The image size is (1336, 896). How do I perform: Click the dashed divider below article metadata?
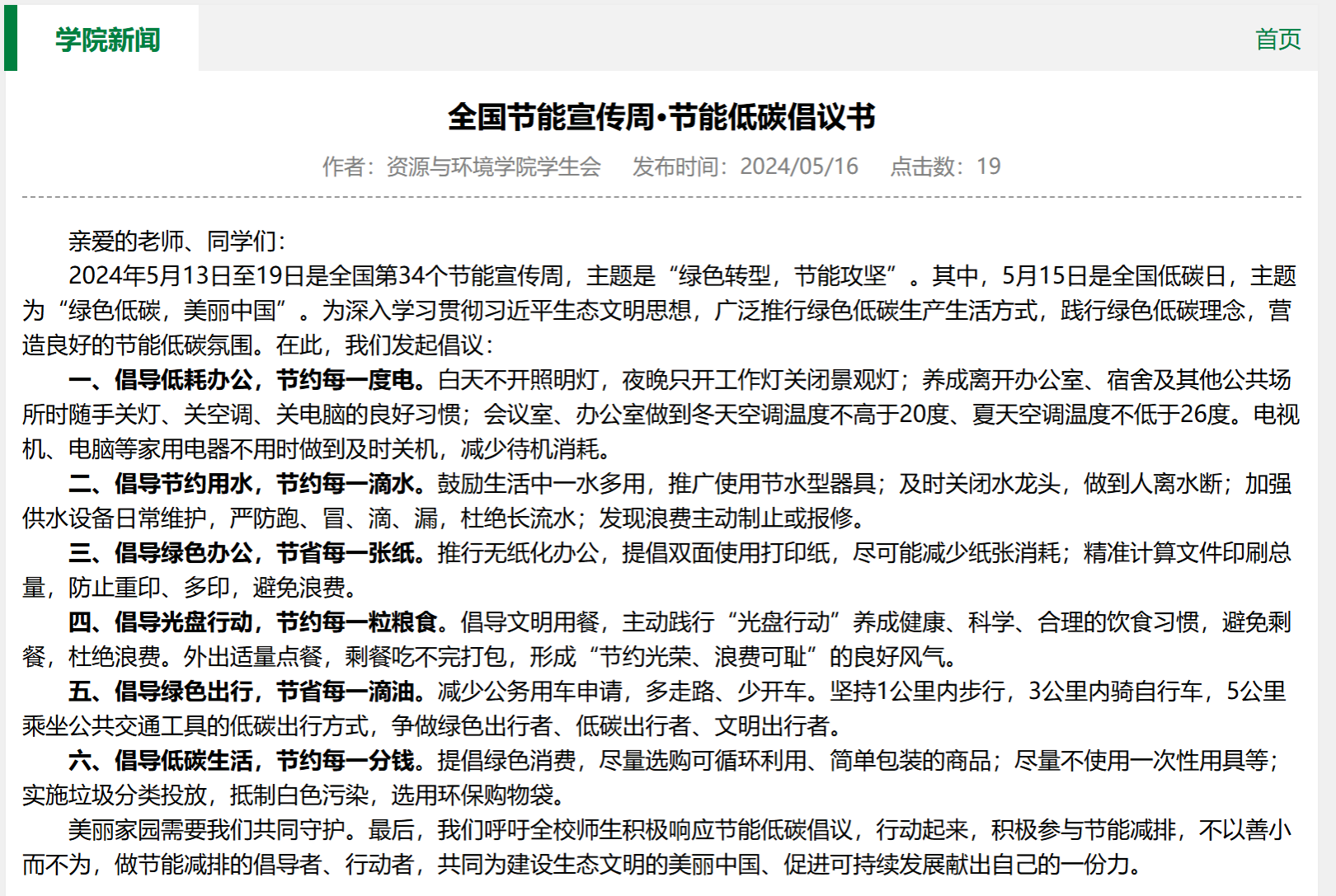click(661, 198)
